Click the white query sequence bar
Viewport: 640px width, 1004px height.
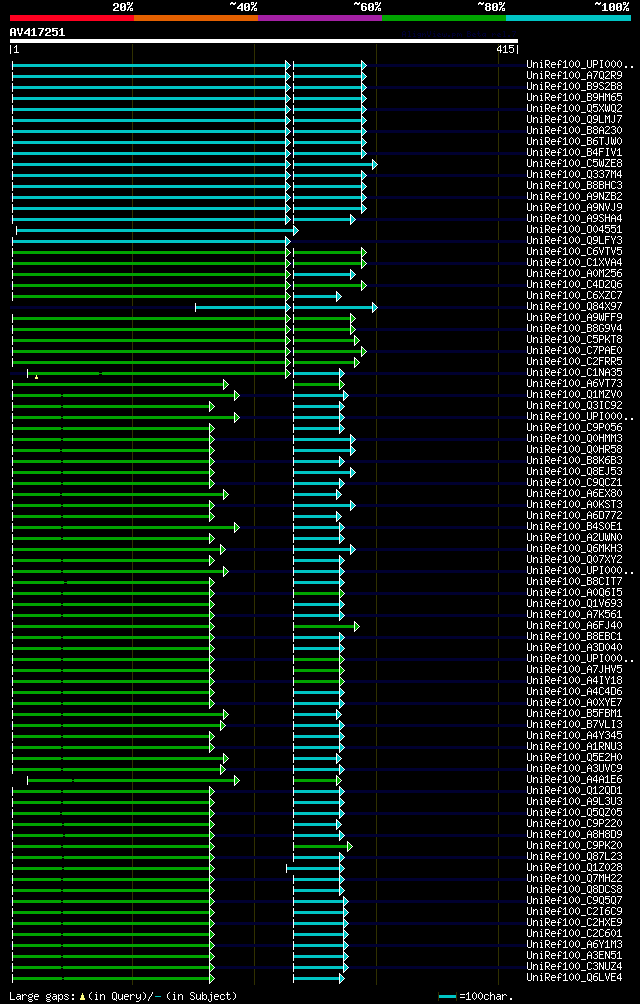(x=264, y=41)
